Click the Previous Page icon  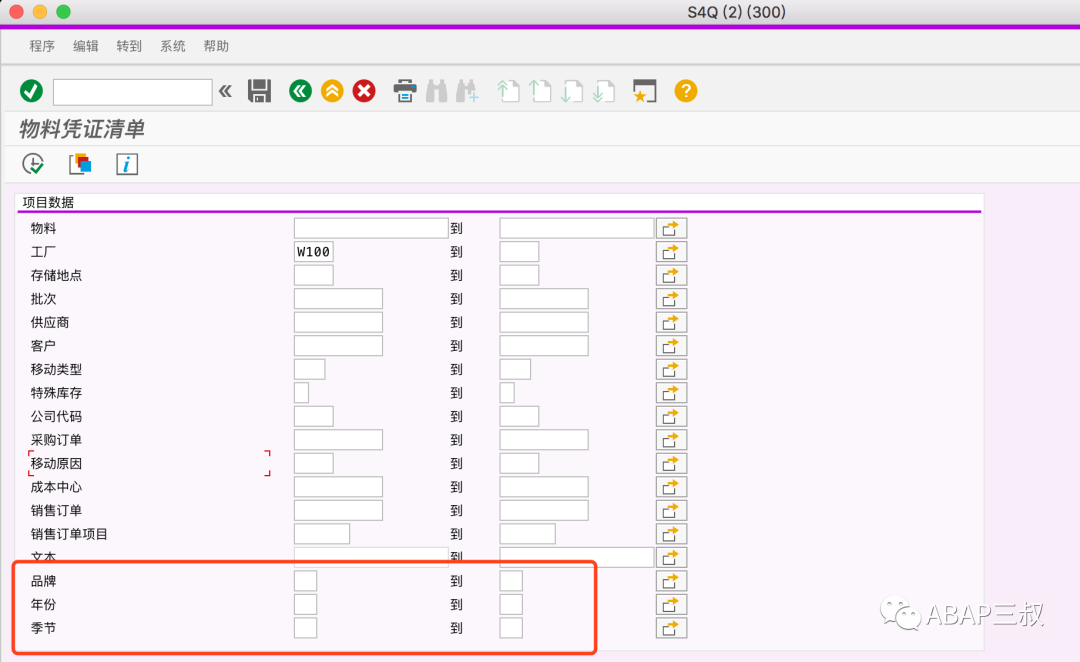[x=540, y=91]
